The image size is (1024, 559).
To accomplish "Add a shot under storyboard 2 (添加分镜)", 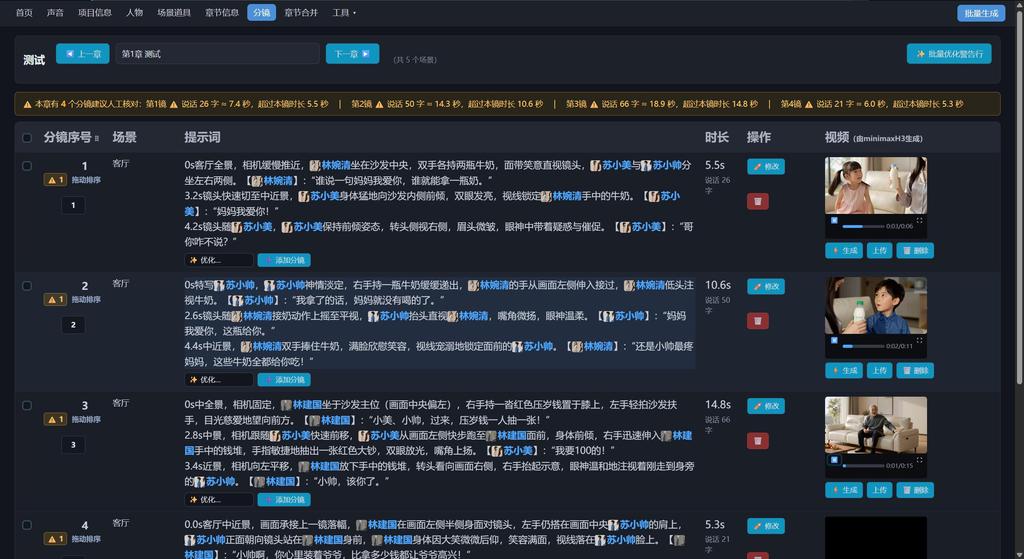I will (284, 379).
